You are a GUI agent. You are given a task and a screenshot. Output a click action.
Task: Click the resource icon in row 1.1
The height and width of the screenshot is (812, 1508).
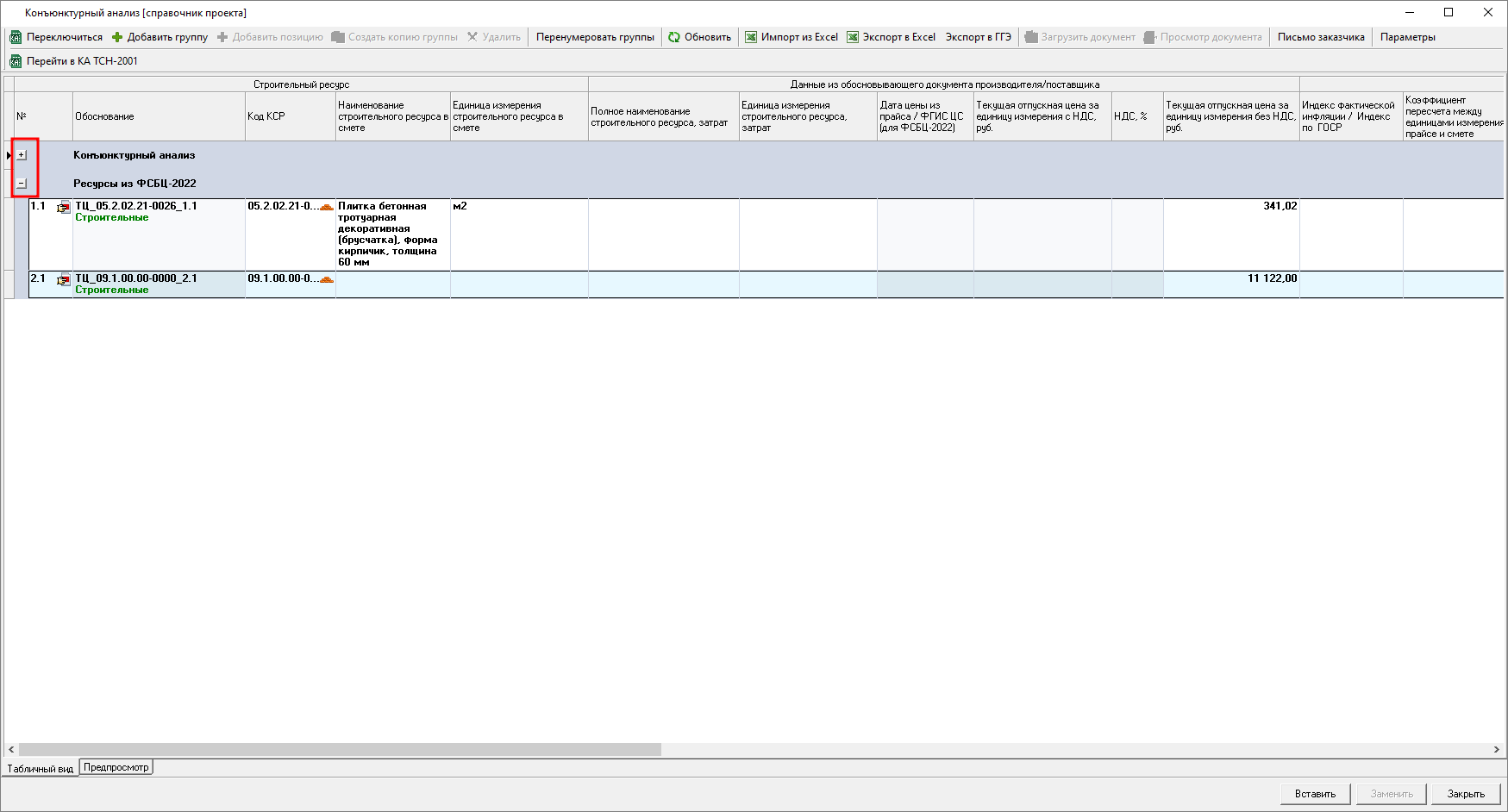(x=64, y=208)
